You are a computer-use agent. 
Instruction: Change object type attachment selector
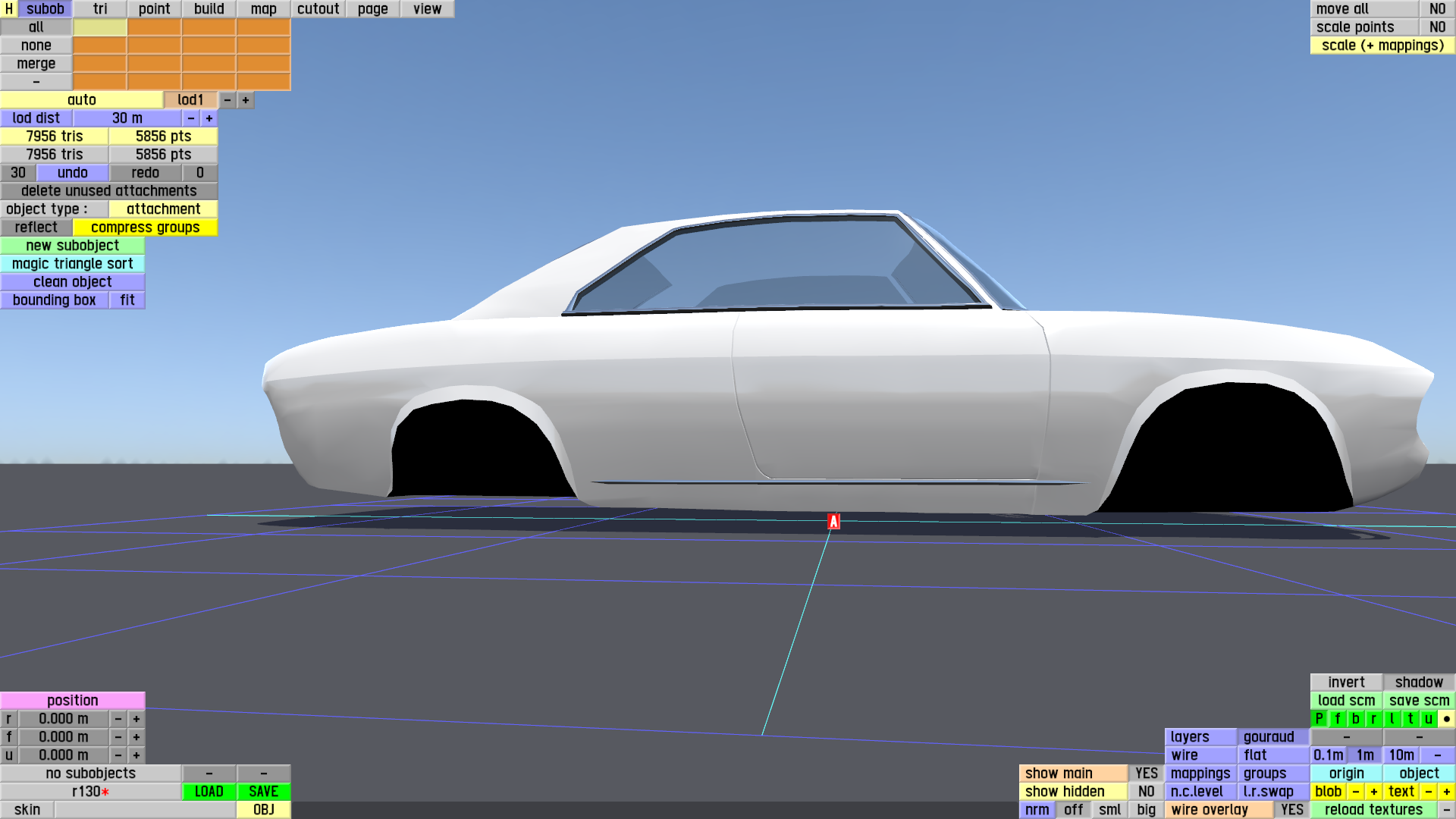click(163, 209)
